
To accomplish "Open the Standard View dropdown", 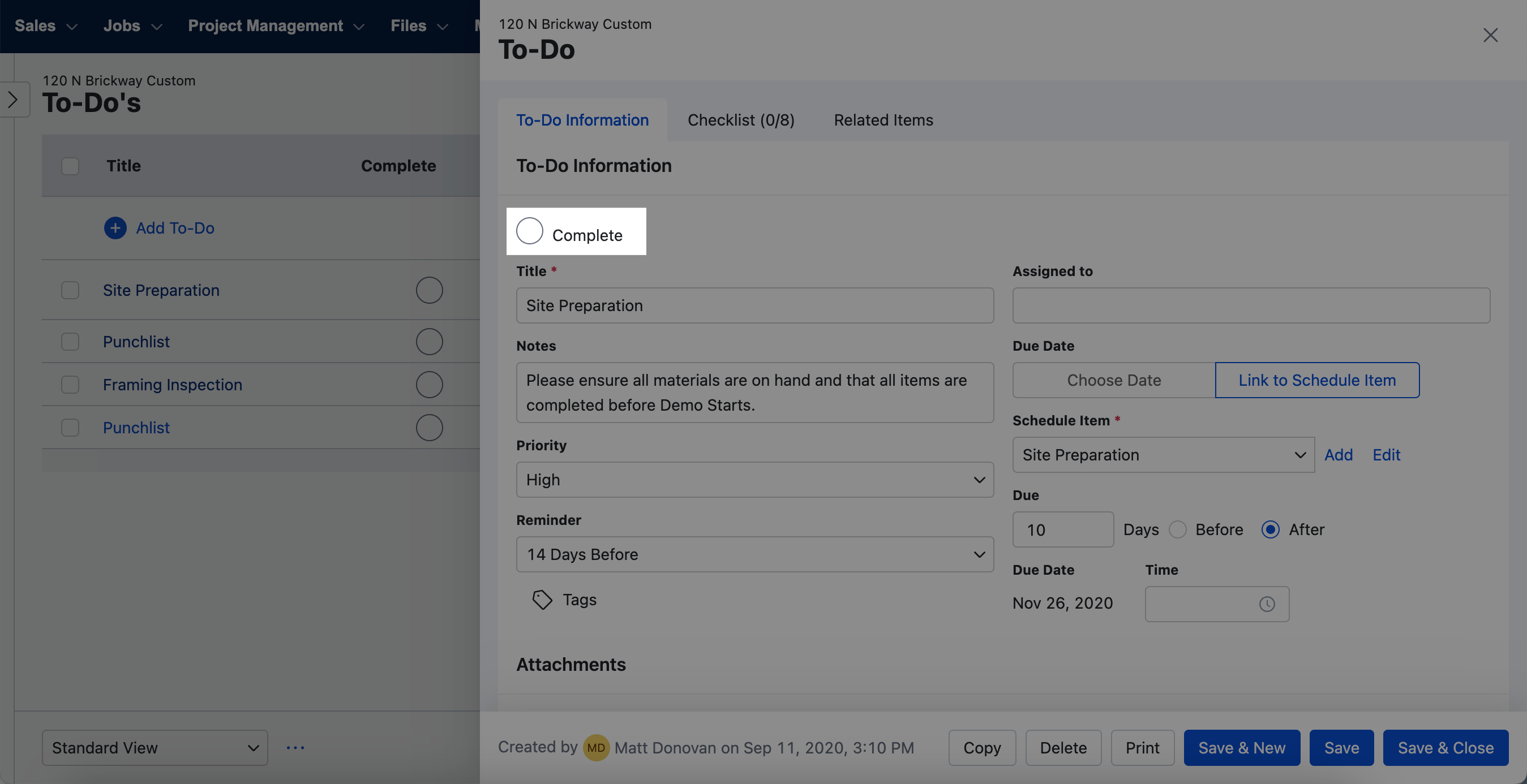I will [155, 747].
